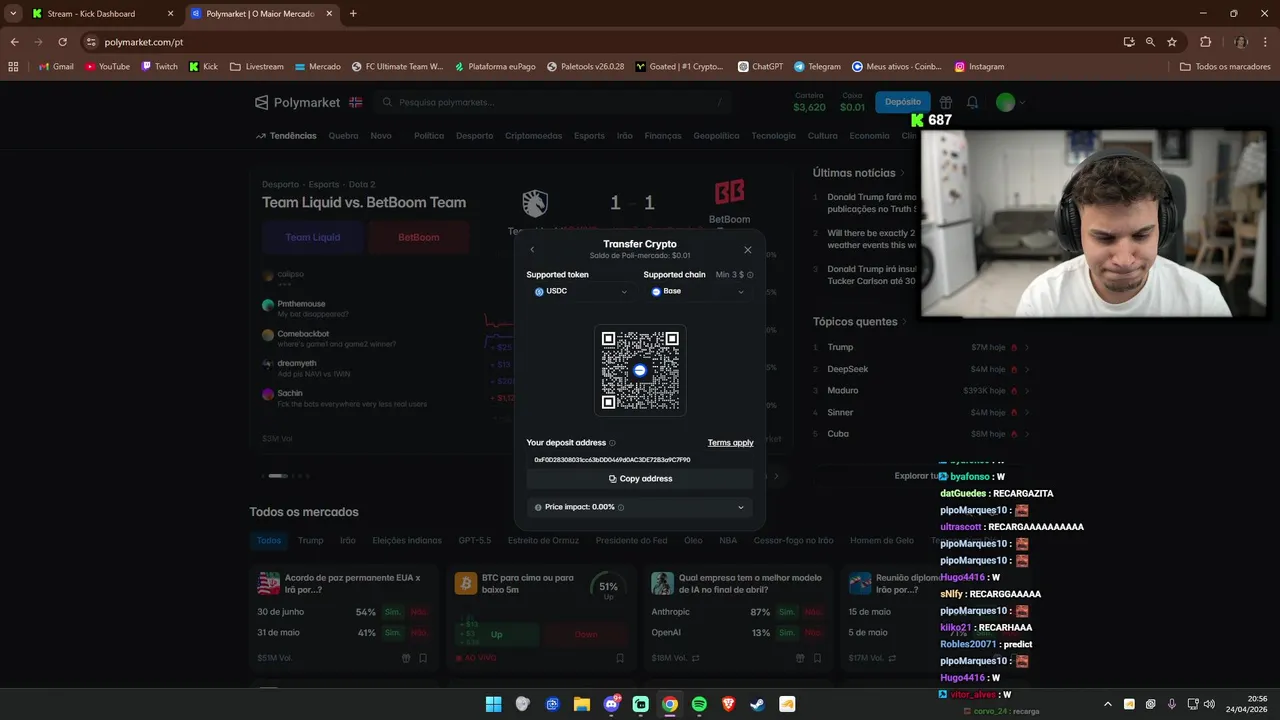The width and height of the screenshot is (1280, 720).
Task: Open the notifications bell
Action: (972, 102)
